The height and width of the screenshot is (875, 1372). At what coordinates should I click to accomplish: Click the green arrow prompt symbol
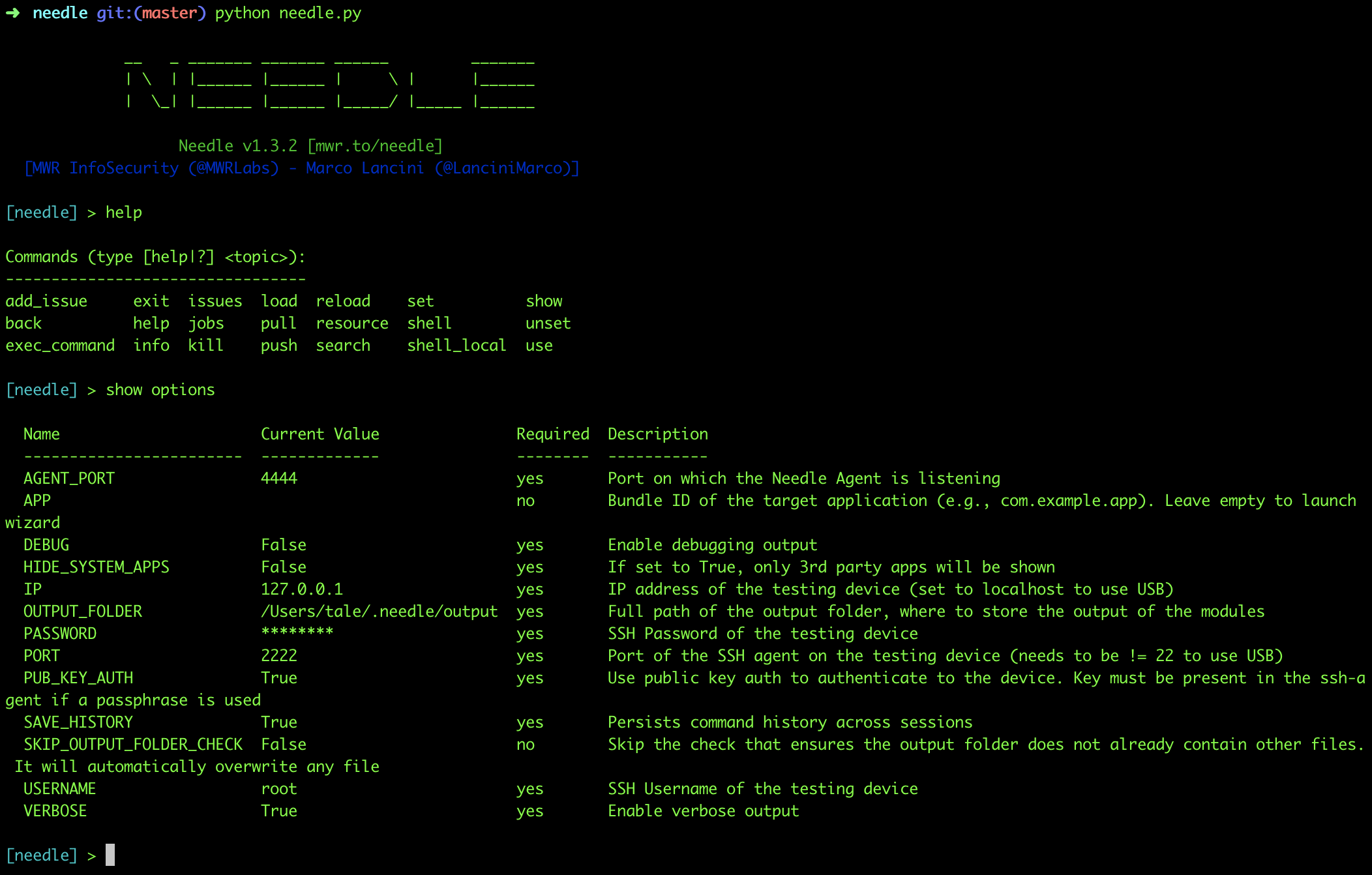tap(13, 13)
